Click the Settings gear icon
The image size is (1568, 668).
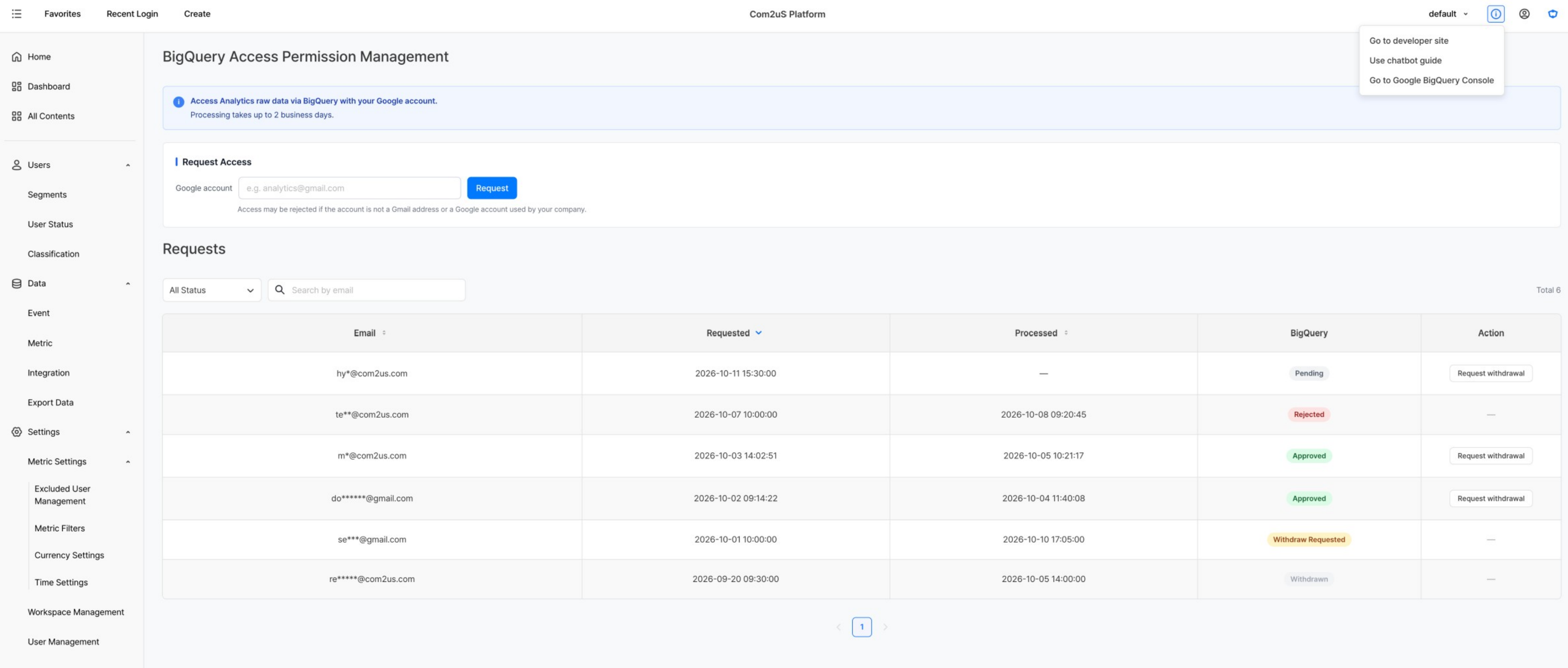(16, 432)
